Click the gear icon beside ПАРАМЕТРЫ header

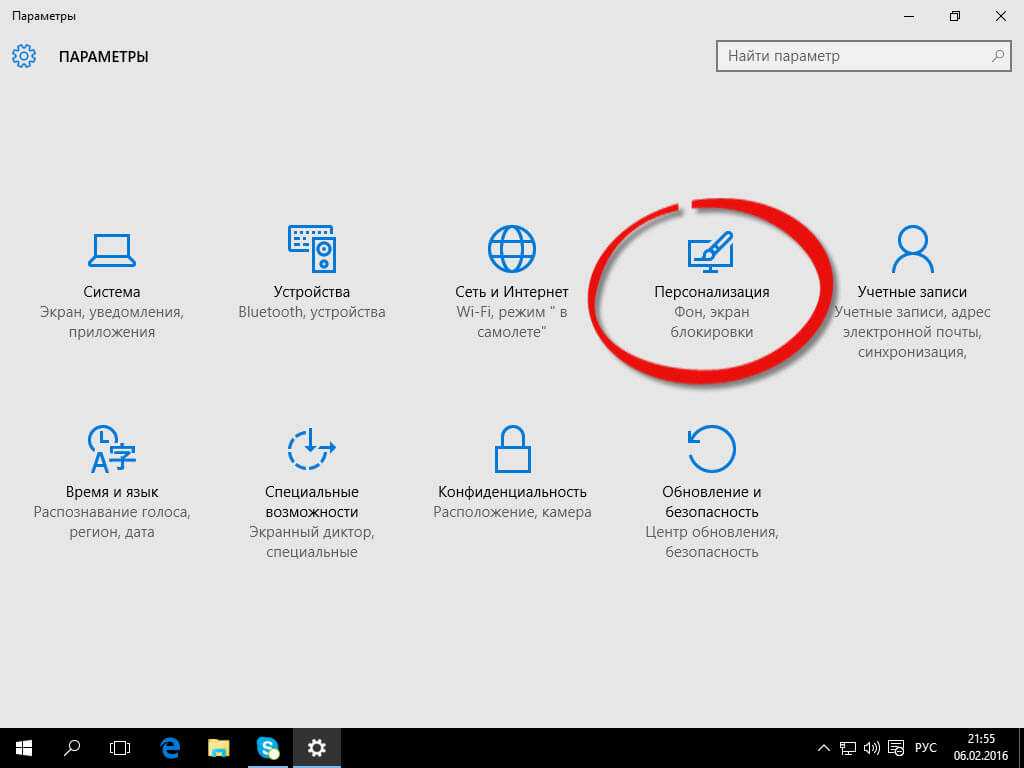pyautogui.click(x=24, y=56)
